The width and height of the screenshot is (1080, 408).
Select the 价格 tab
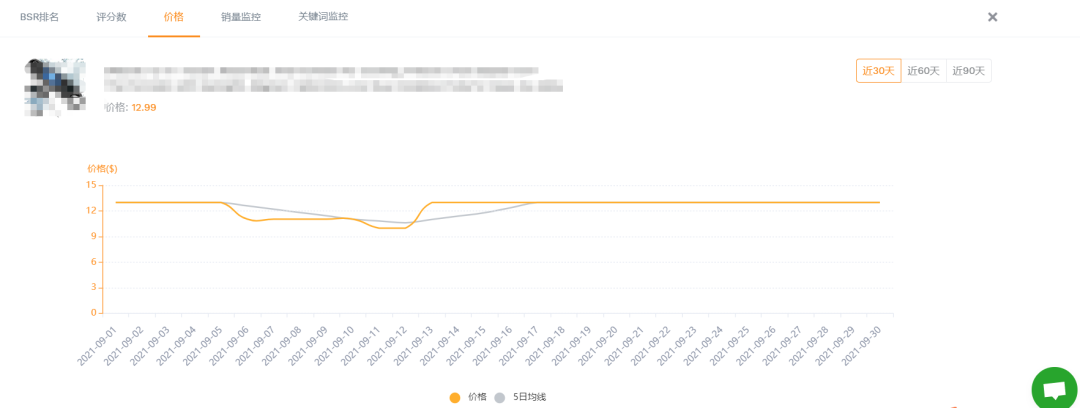(173, 17)
